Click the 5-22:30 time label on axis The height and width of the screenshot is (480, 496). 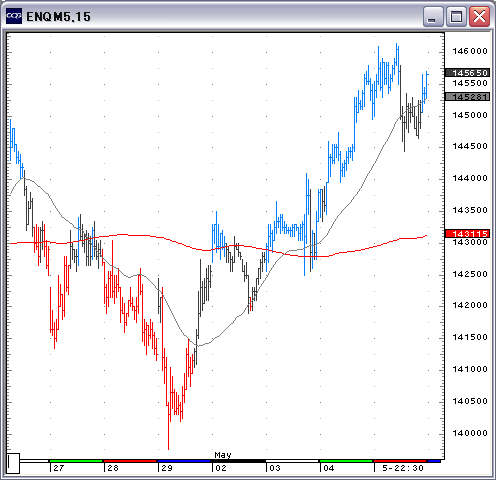point(403,468)
